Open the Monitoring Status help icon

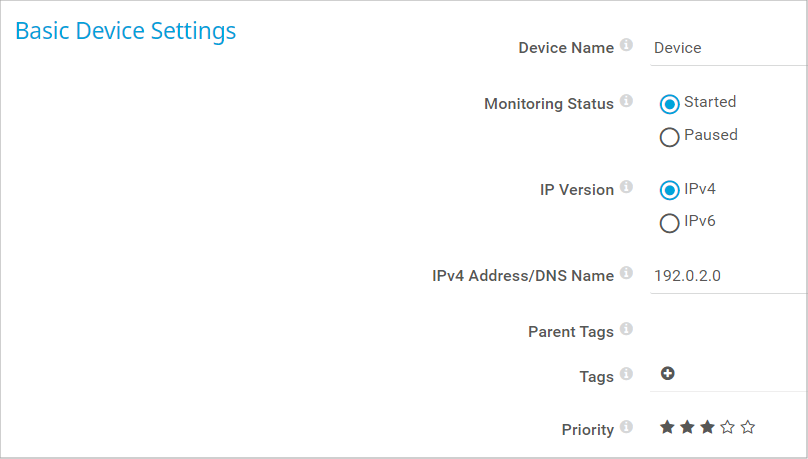tap(626, 100)
